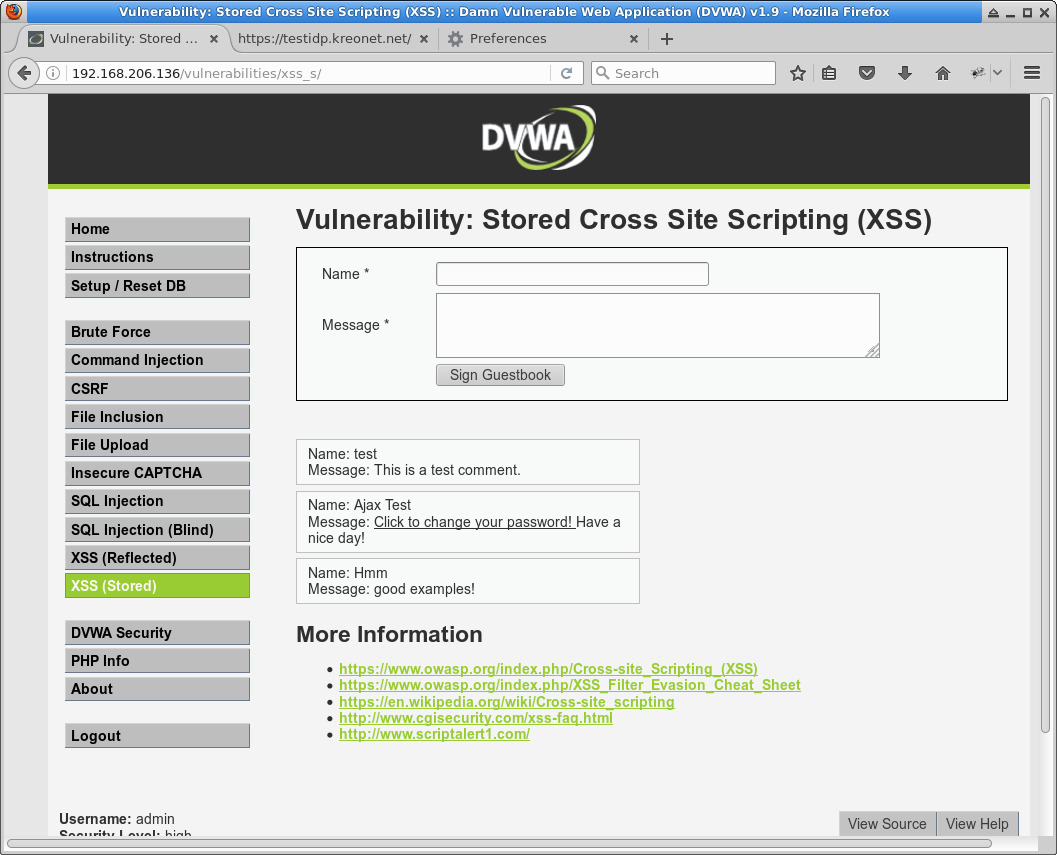Screen dimensions: 1057x855
Task: Go to the Firefox home page
Action: pyautogui.click(x=942, y=73)
